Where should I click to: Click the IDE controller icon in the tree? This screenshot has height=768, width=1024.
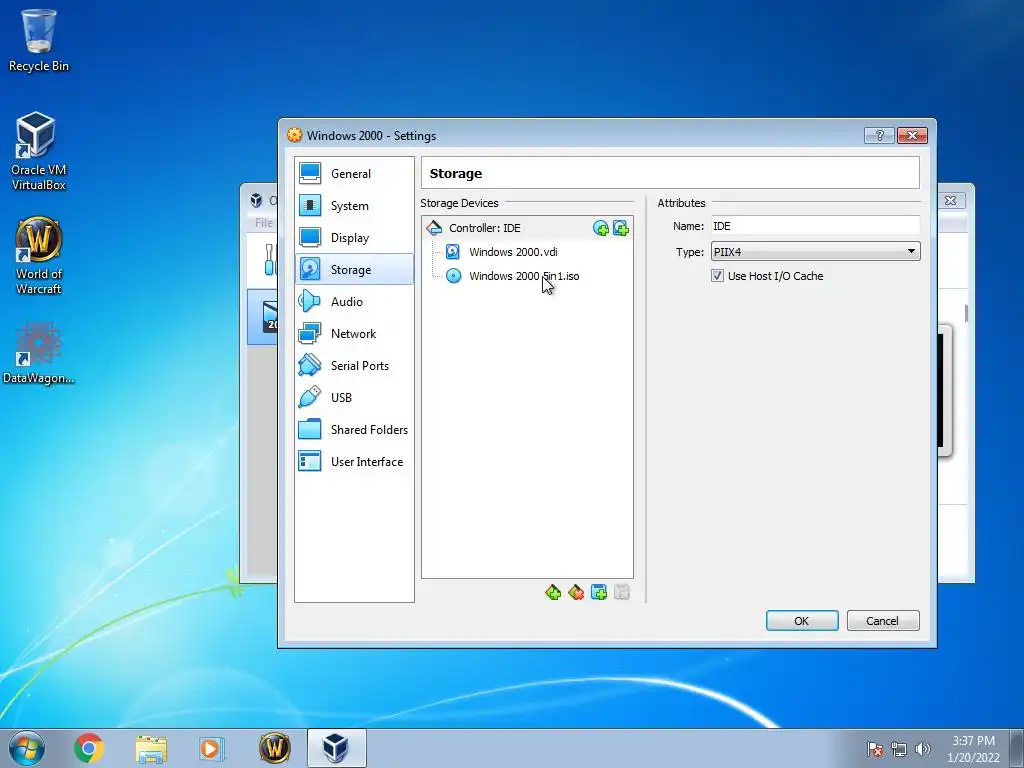click(434, 228)
